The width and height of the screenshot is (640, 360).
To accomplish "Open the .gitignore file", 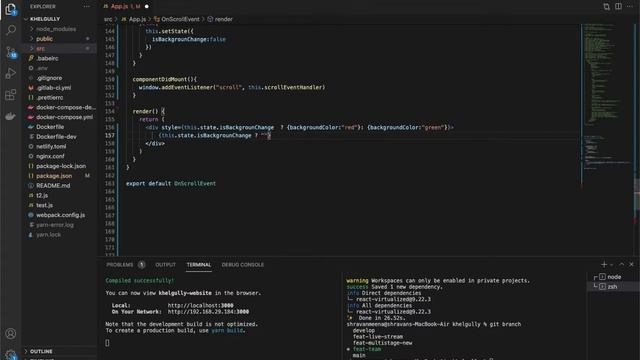I will [x=49, y=78].
